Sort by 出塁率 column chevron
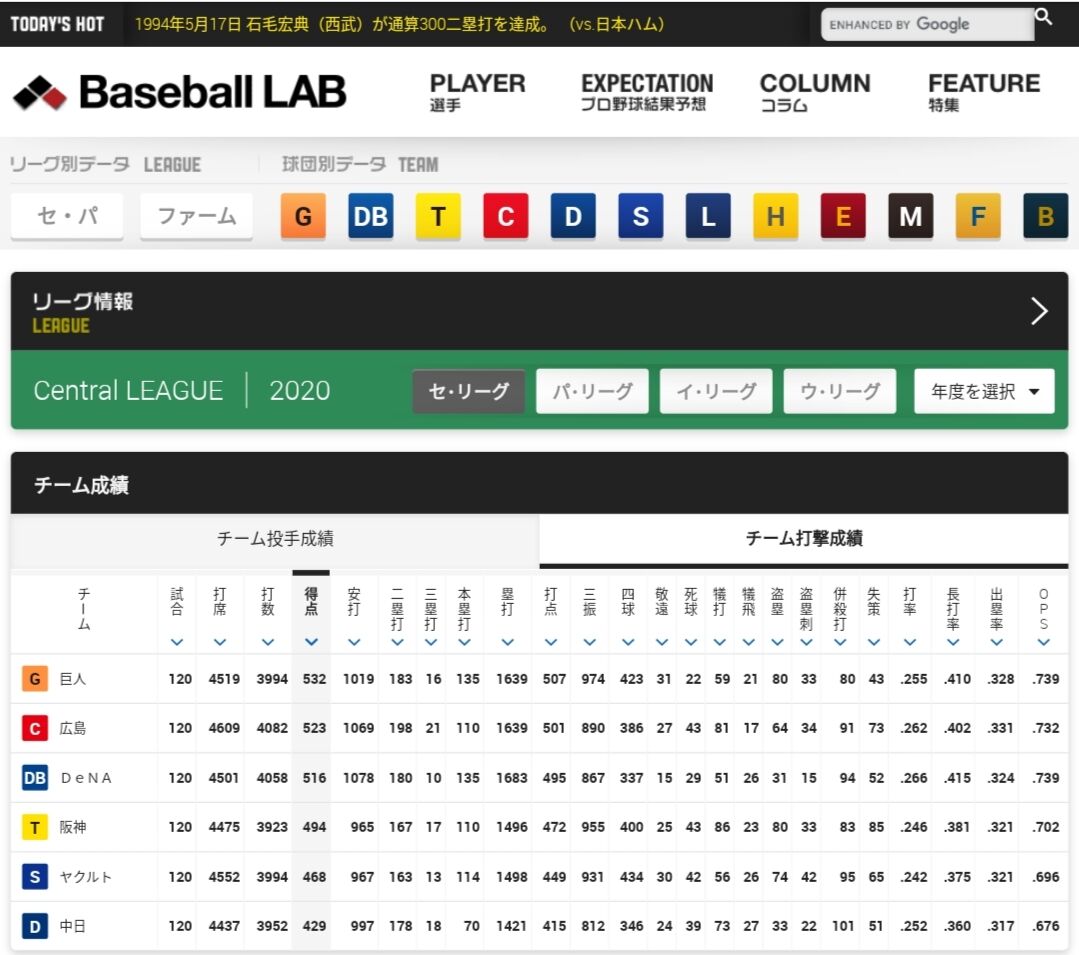This screenshot has width=1079, height=955. coord(996,642)
